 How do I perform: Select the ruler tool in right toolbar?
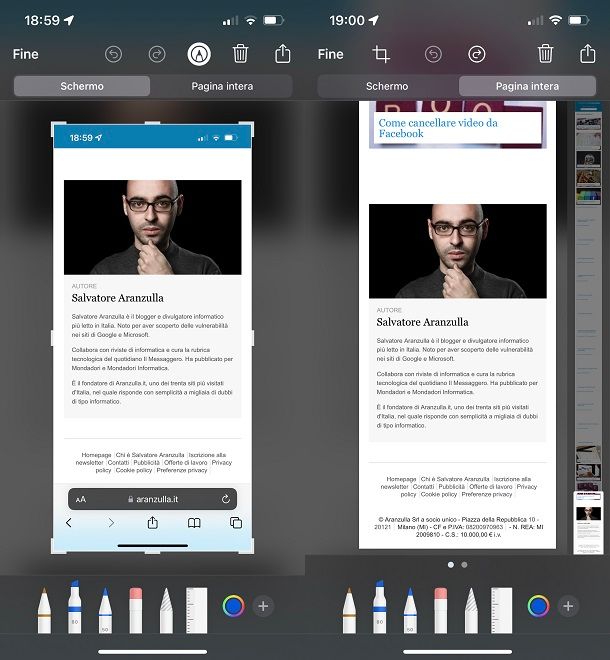pyautogui.click(x=501, y=611)
